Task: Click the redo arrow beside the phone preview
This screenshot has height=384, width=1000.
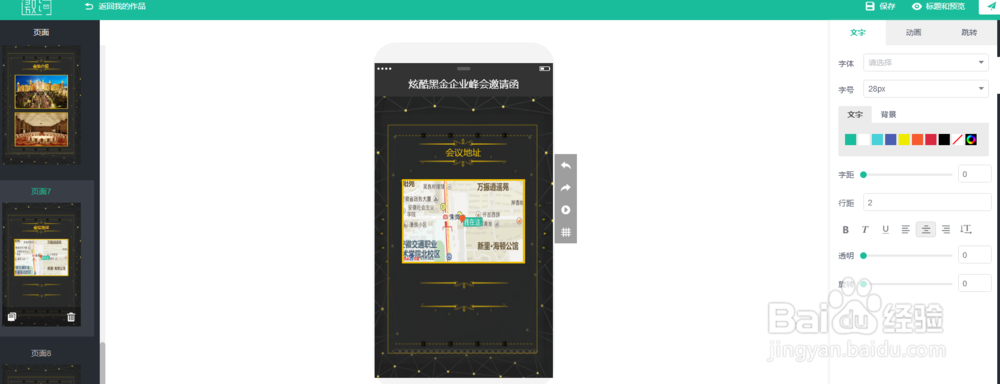Action: pyautogui.click(x=565, y=188)
